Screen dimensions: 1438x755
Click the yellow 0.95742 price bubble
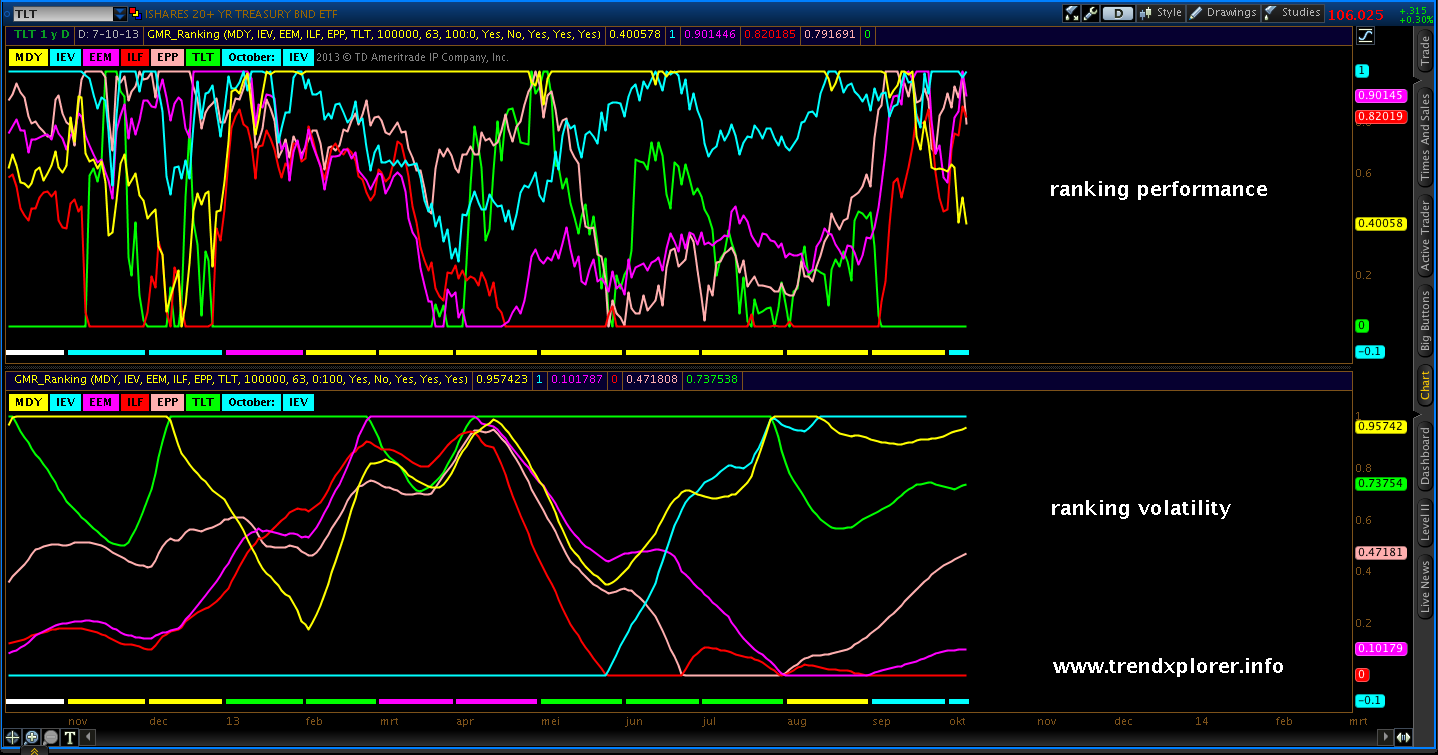(x=1381, y=426)
